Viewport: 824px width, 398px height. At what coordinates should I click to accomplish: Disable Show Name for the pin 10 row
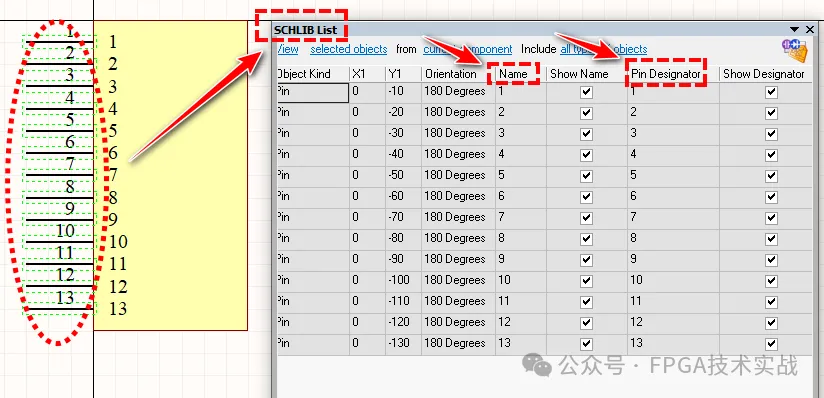tap(586, 281)
